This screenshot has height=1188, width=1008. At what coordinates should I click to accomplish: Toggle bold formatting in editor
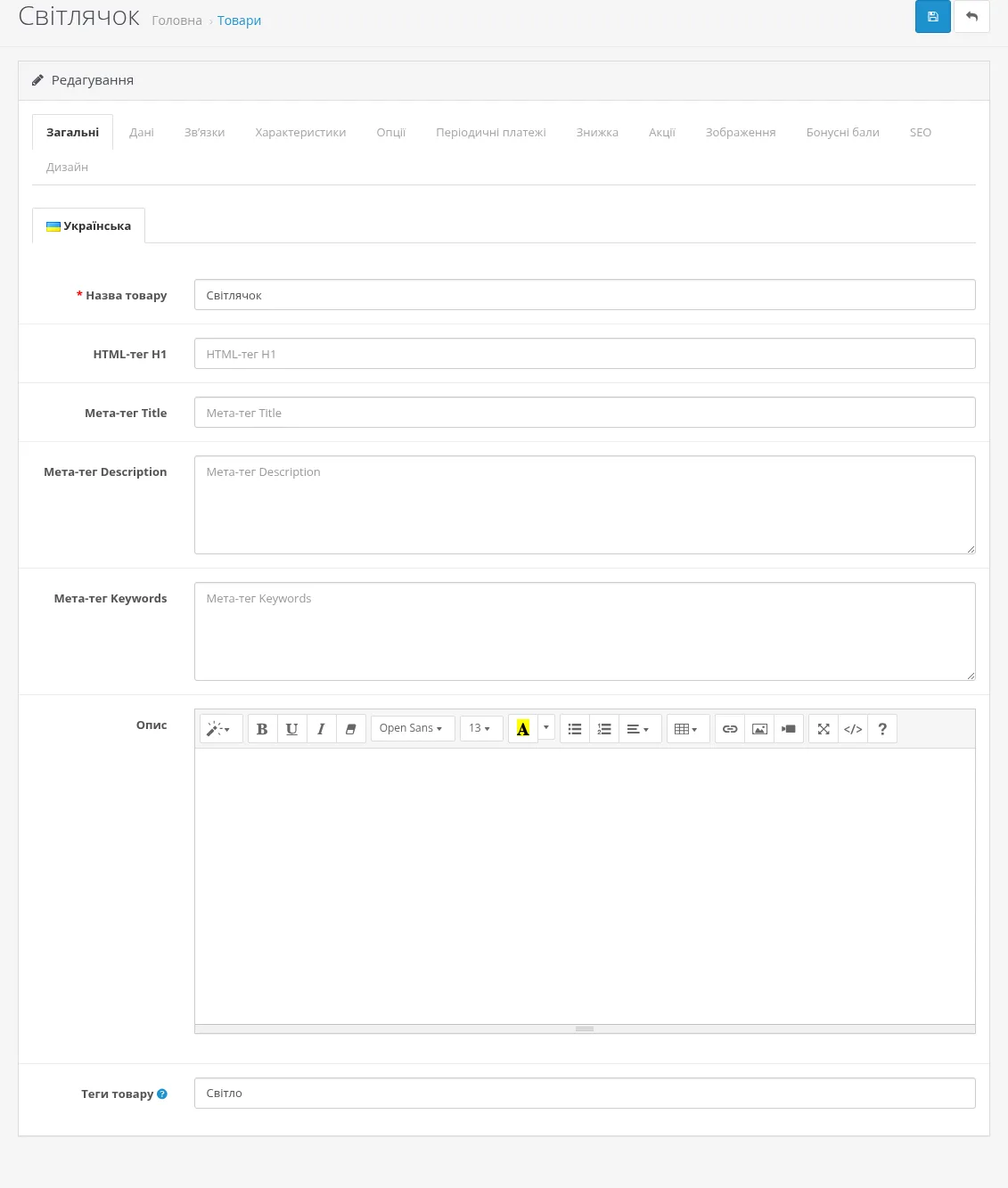coord(262,729)
